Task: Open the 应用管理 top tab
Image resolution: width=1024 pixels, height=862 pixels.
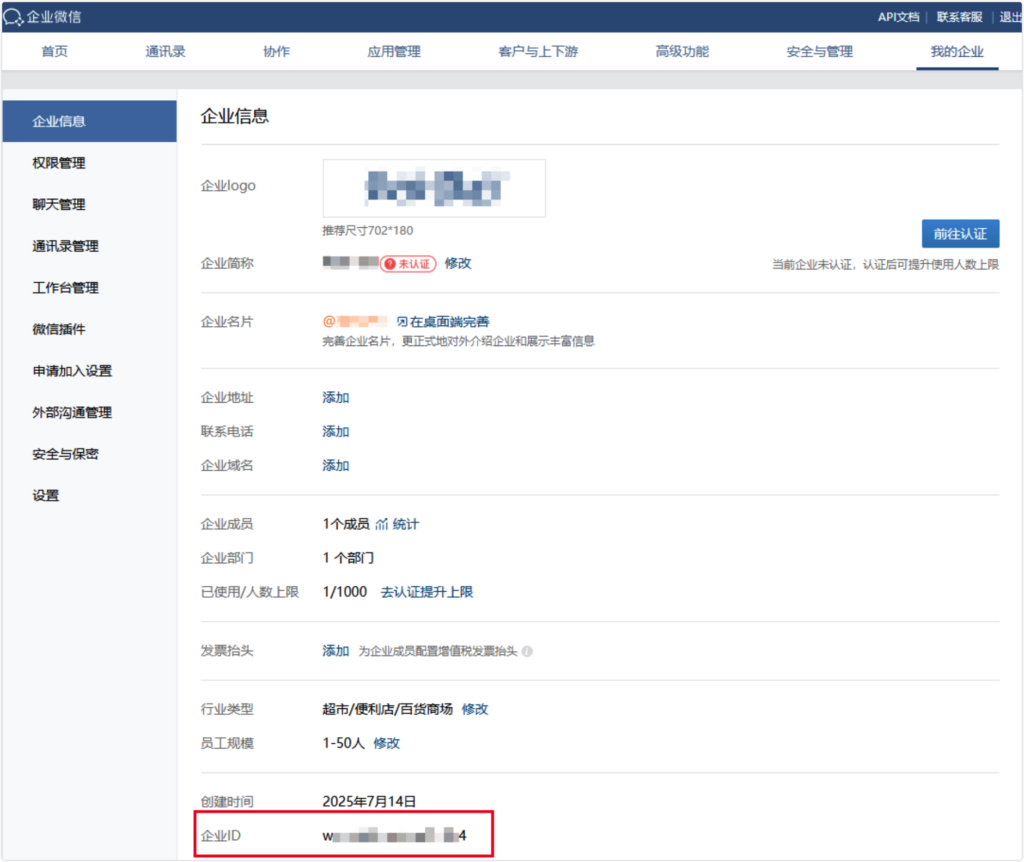Action: pyautogui.click(x=394, y=52)
